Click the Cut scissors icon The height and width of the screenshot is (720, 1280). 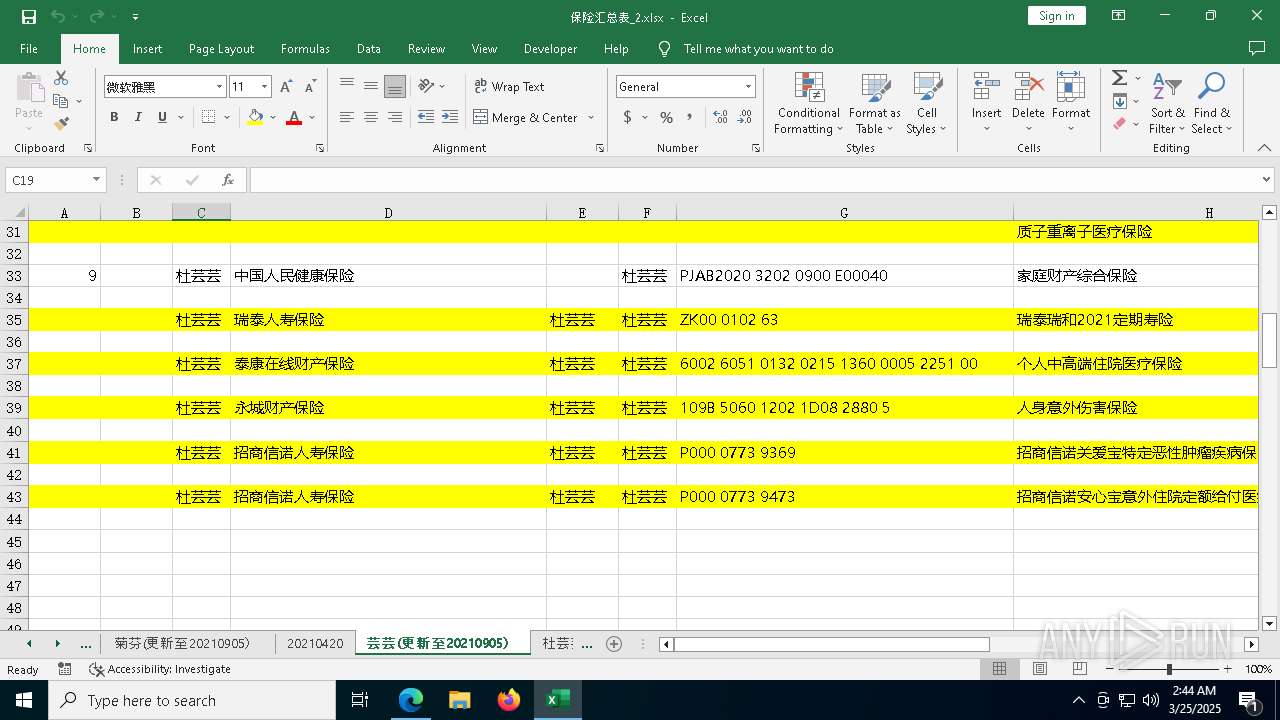point(61,78)
